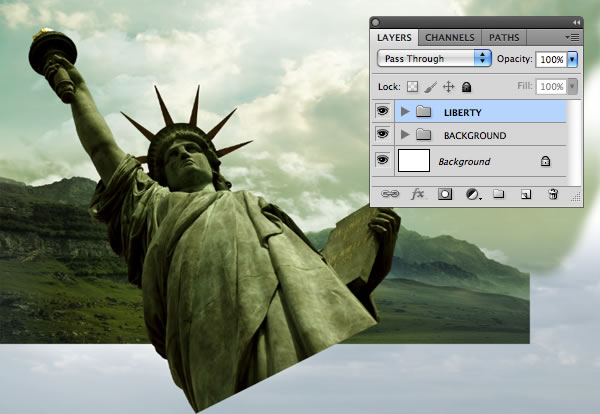Hide the Background layer
600x414 pixels.
point(383,160)
